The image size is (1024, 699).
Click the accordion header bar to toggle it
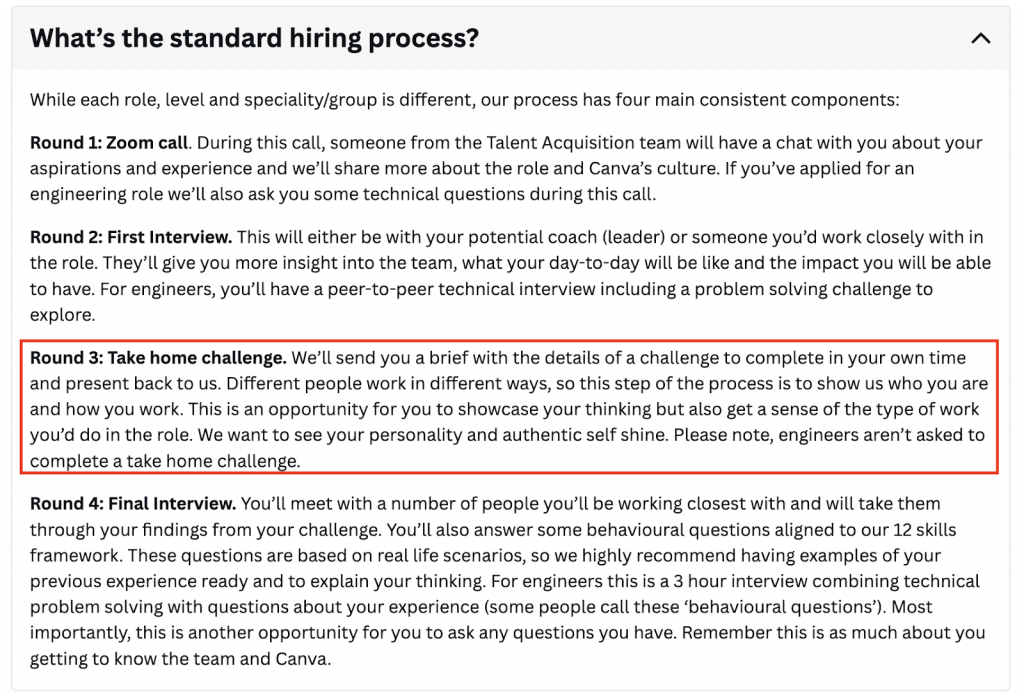(x=500, y=37)
